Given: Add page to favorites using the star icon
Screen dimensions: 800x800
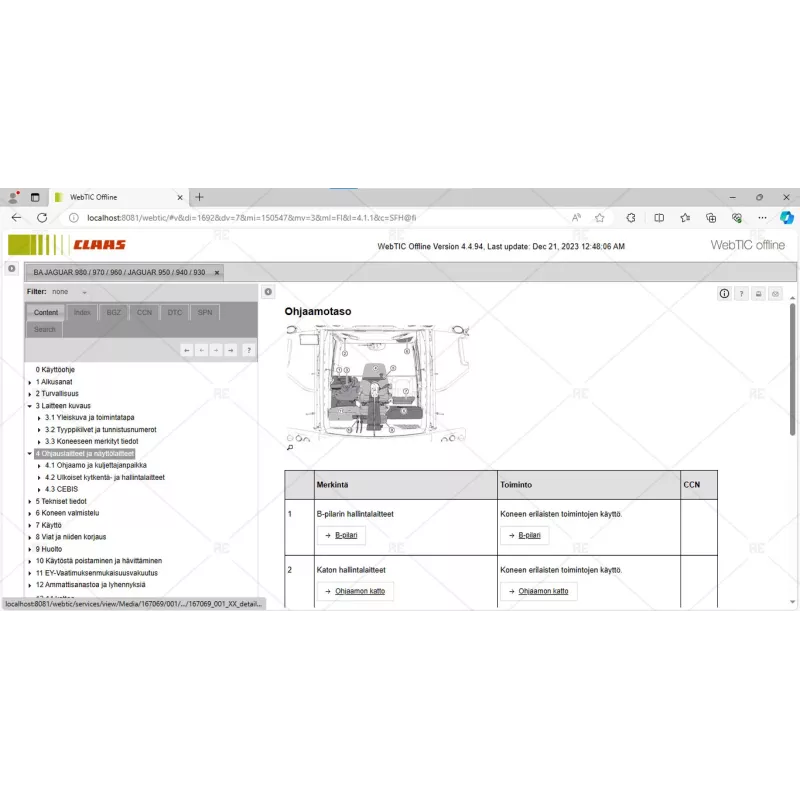Looking at the screenshot, I should [598, 217].
